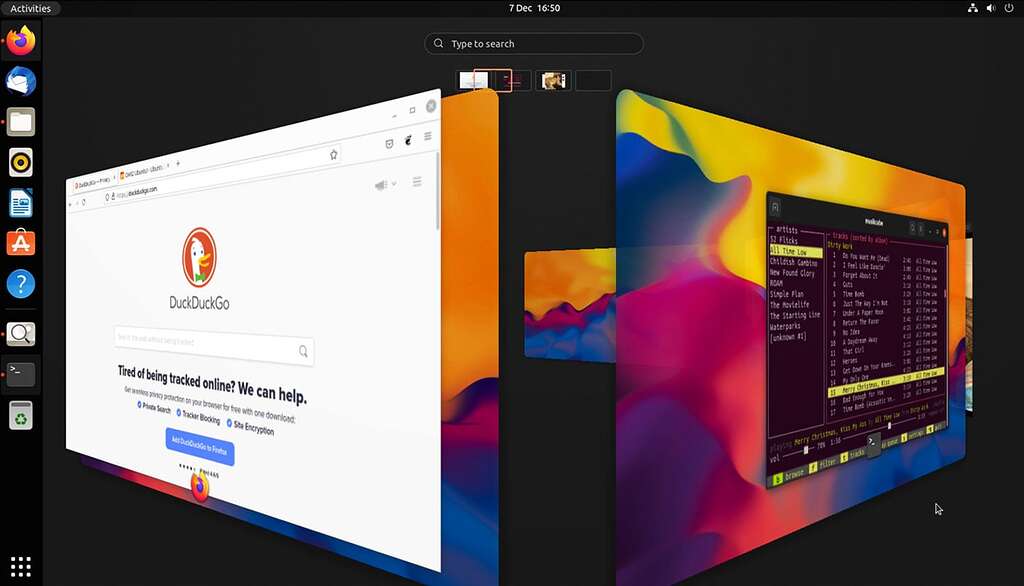
Task: Open Rhythmbox music player from the dock
Action: point(20,162)
